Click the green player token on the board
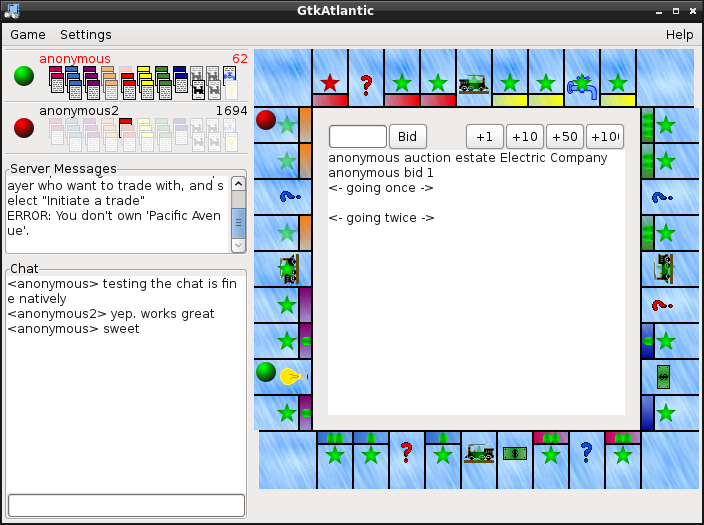This screenshot has width=704, height=525. click(266, 372)
